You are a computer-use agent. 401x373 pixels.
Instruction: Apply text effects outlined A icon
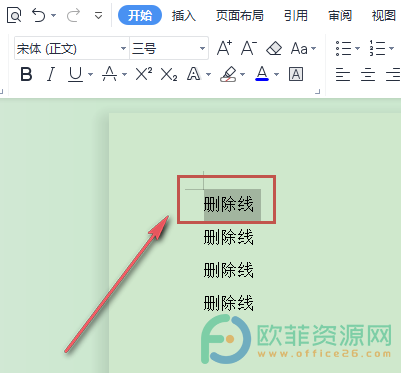(194, 74)
